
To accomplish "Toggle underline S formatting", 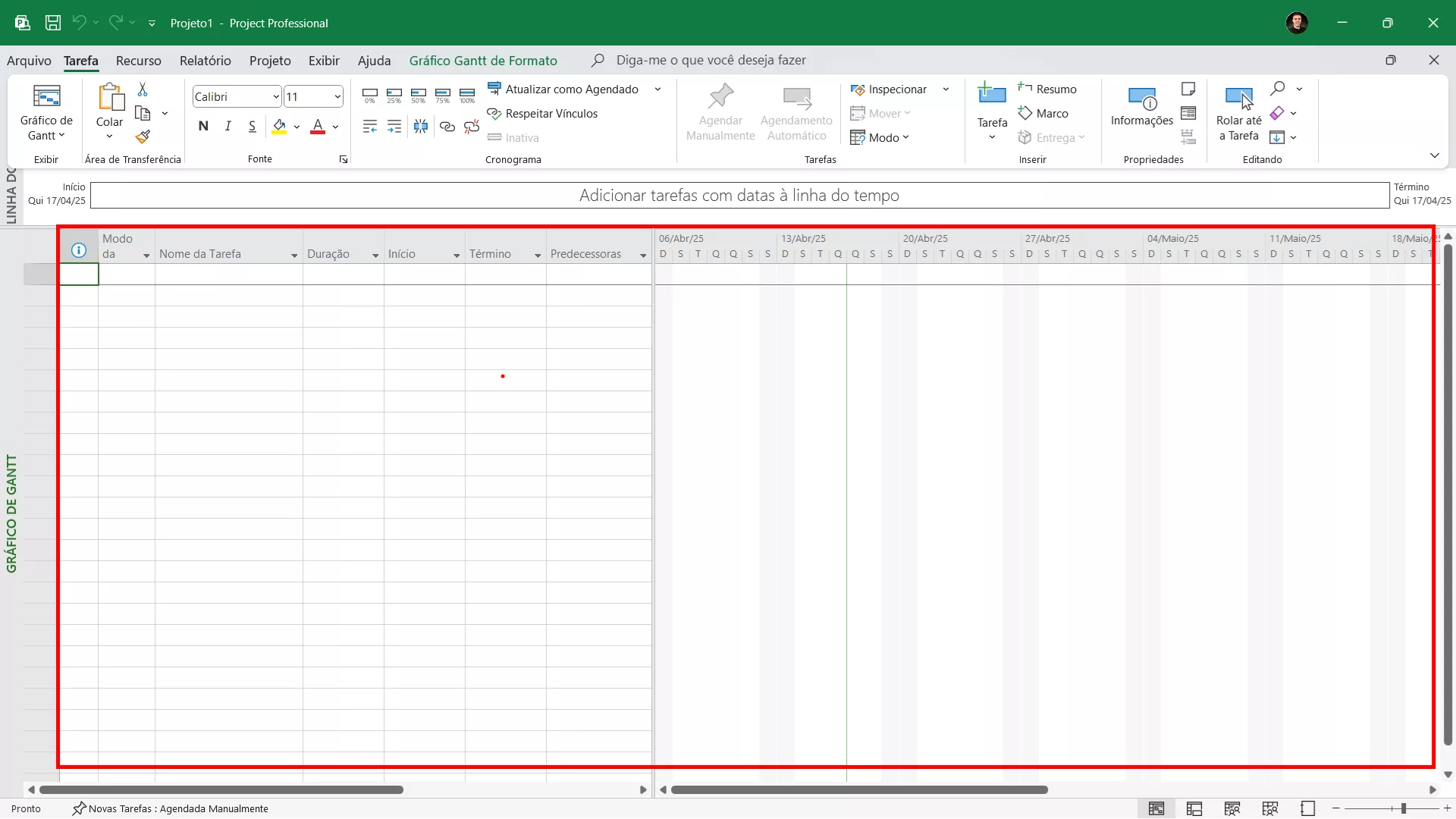I will pos(252,127).
